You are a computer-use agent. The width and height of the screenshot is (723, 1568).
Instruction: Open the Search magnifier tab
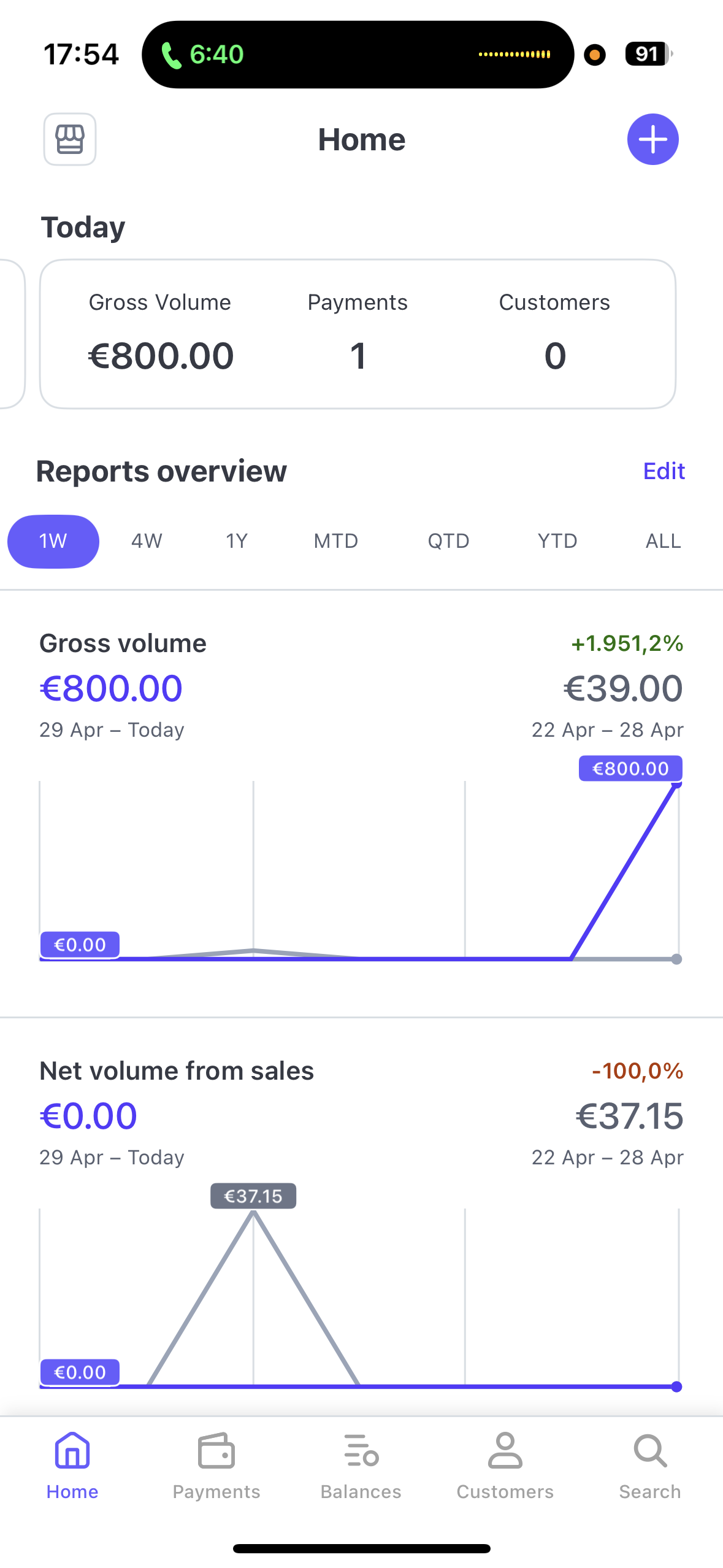(x=649, y=1451)
